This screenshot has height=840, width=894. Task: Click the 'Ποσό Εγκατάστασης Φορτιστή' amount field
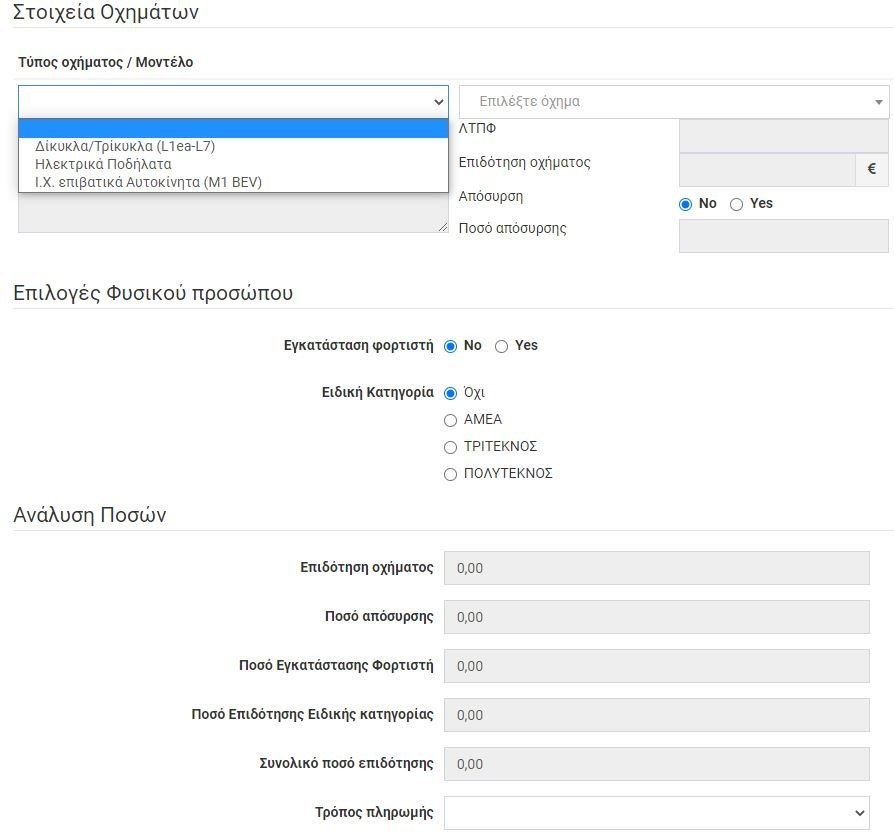[x=656, y=666]
